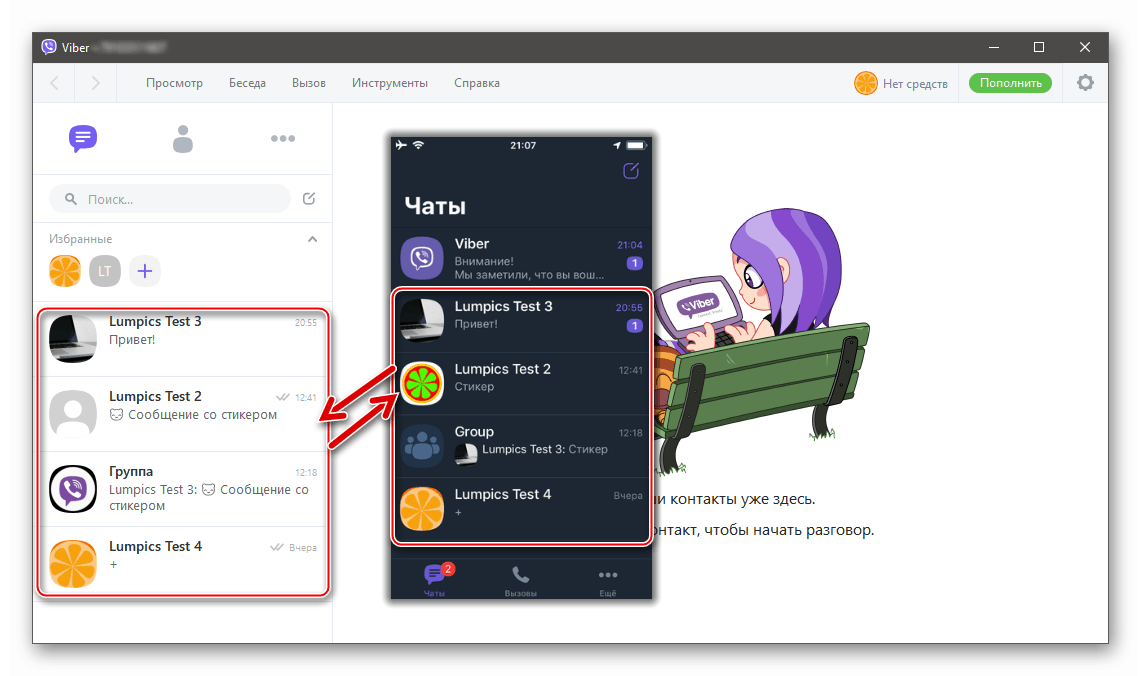1141x676 pixels.
Task: Click the forward navigation chevron arrow
Action: (x=95, y=83)
